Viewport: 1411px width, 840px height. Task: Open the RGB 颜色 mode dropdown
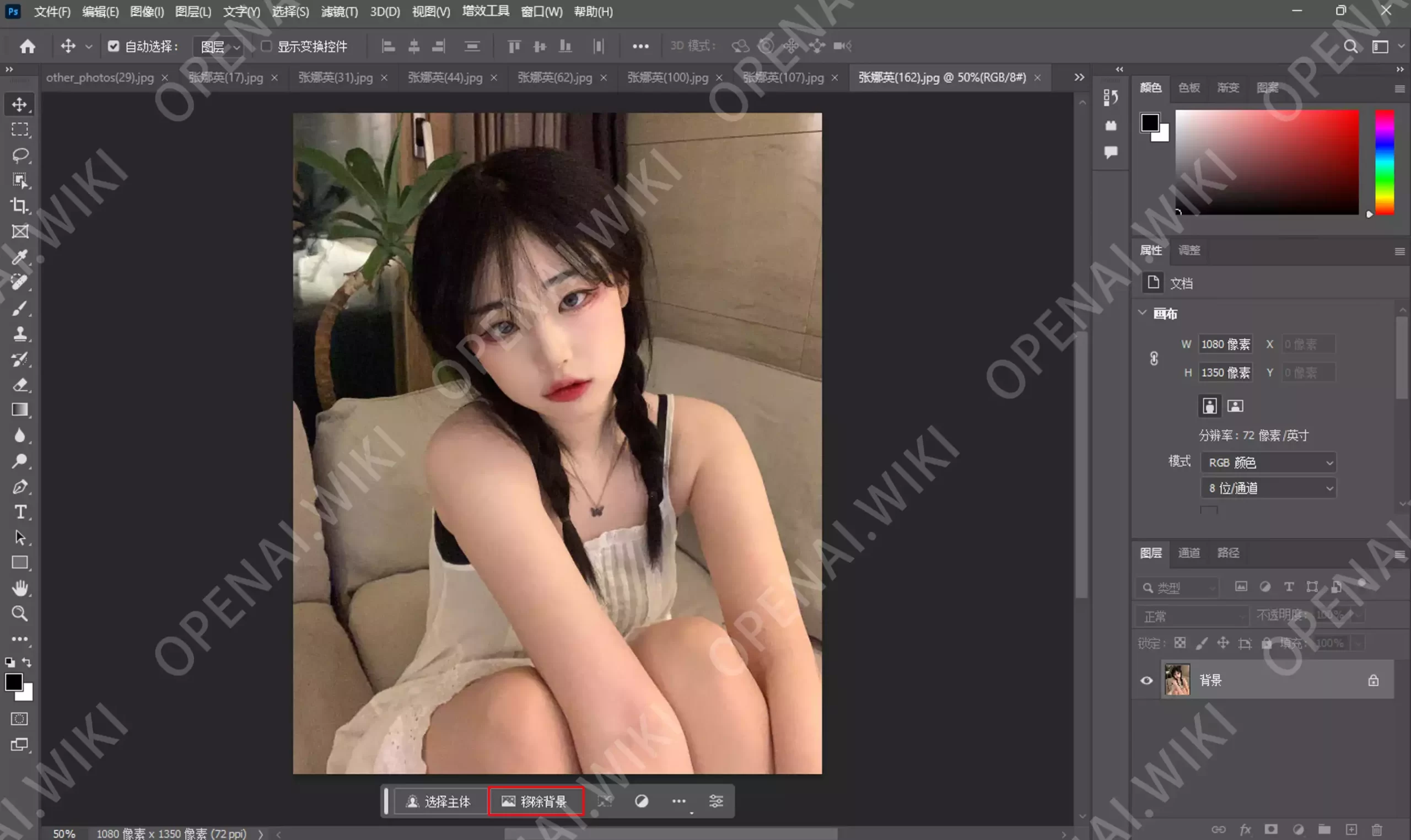[1268, 462]
